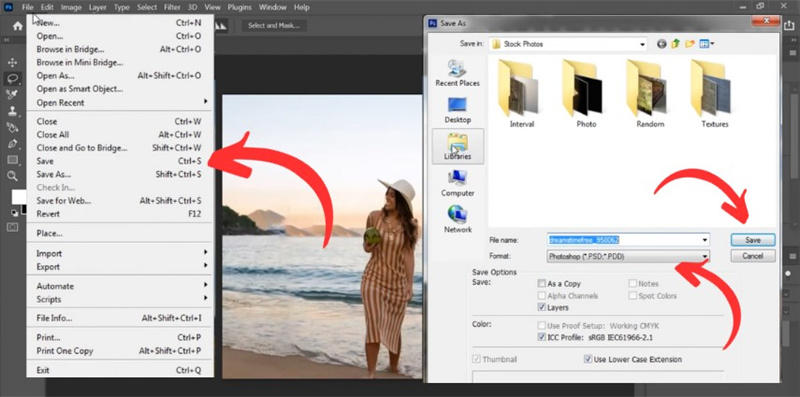
Task: Select the Zoom magnifier tool
Action: pos(12,177)
